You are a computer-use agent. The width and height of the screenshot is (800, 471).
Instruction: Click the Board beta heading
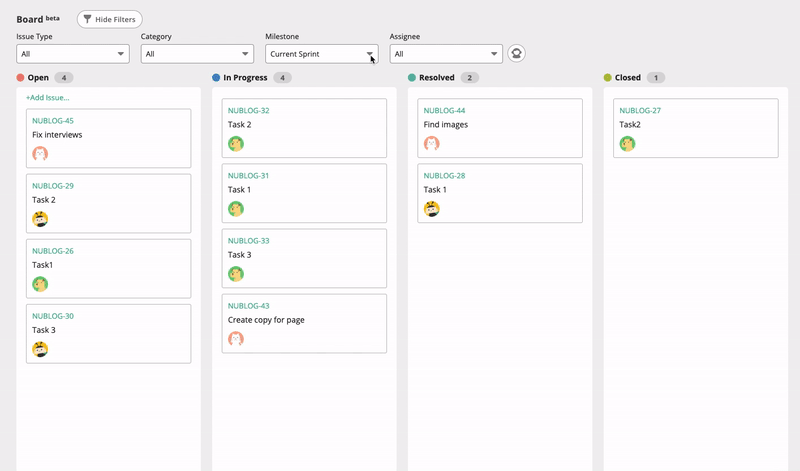[38, 19]
